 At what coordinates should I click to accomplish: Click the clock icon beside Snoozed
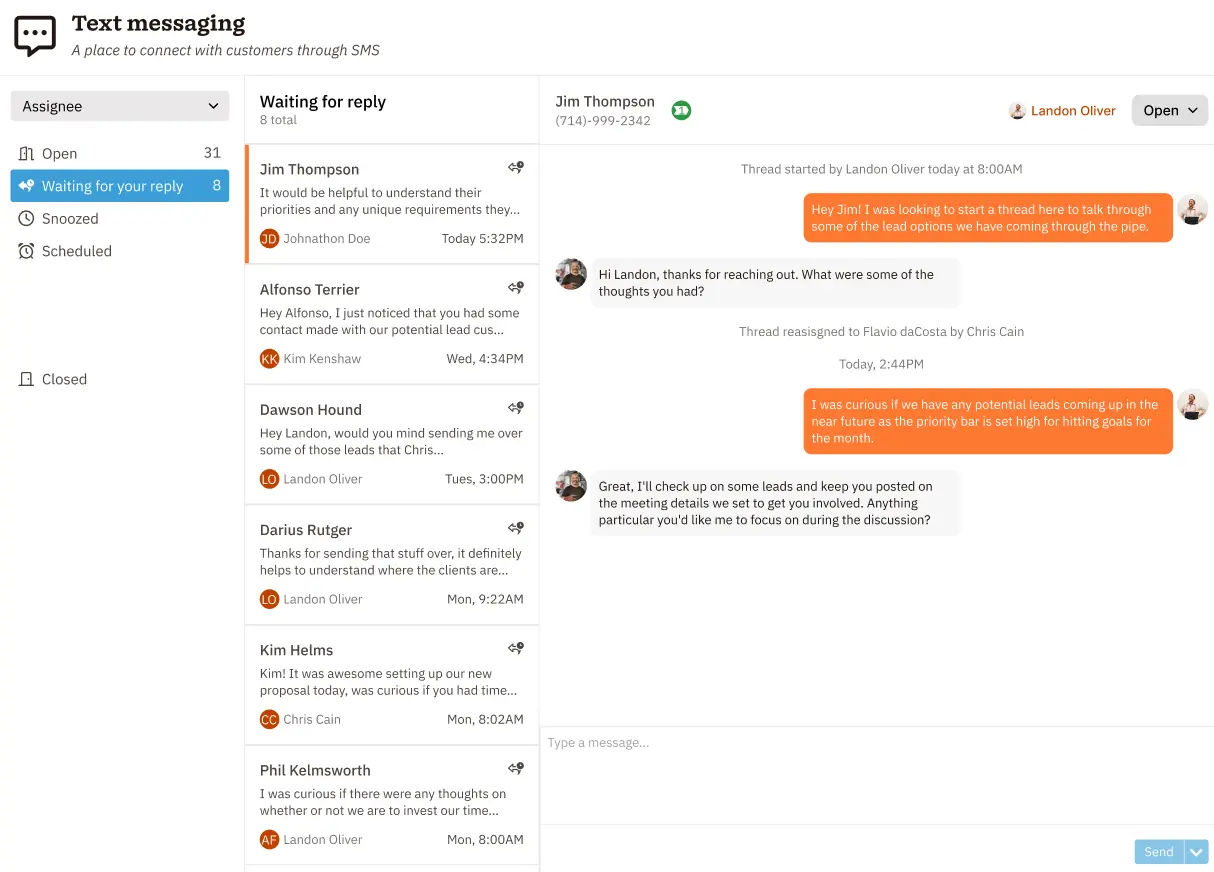(x=27, y=218)
